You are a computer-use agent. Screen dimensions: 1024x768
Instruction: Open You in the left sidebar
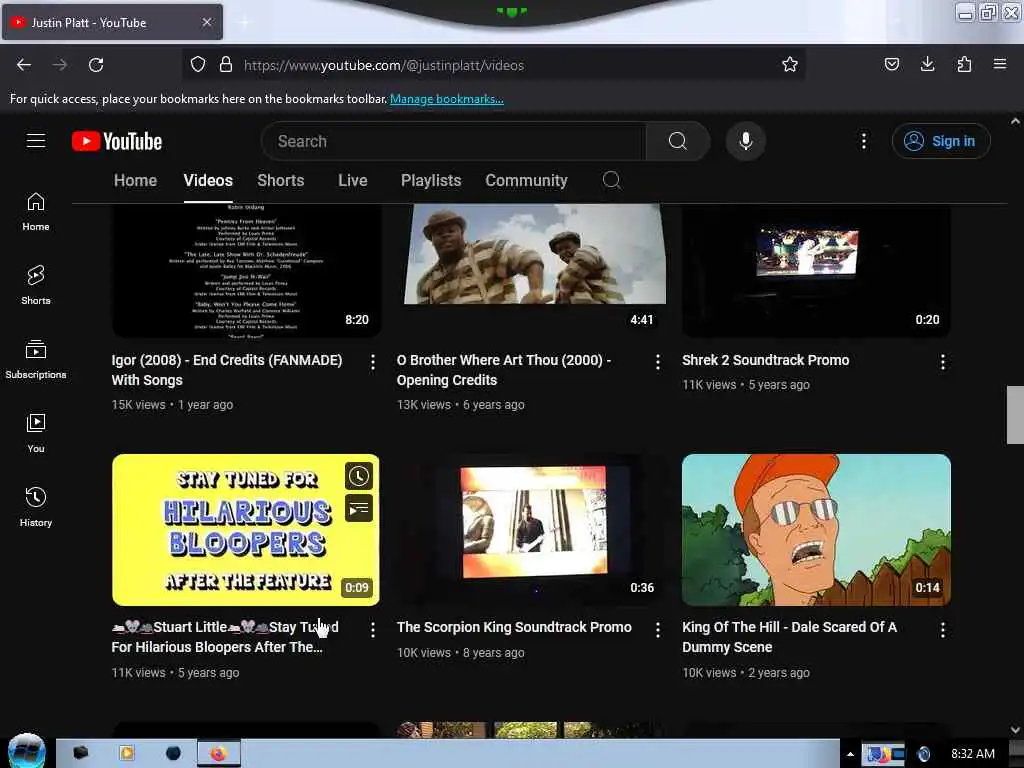coord(36,434)
